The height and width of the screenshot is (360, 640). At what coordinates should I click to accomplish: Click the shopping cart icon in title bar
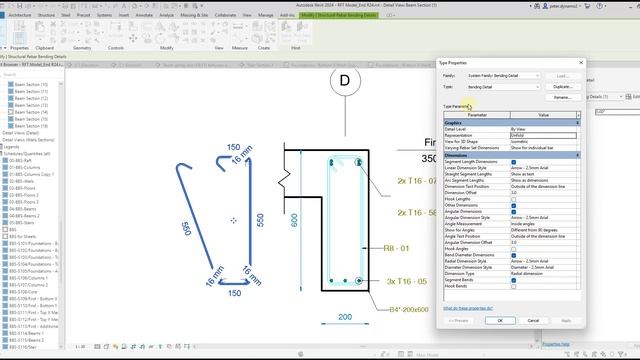(x=587, y=6)
